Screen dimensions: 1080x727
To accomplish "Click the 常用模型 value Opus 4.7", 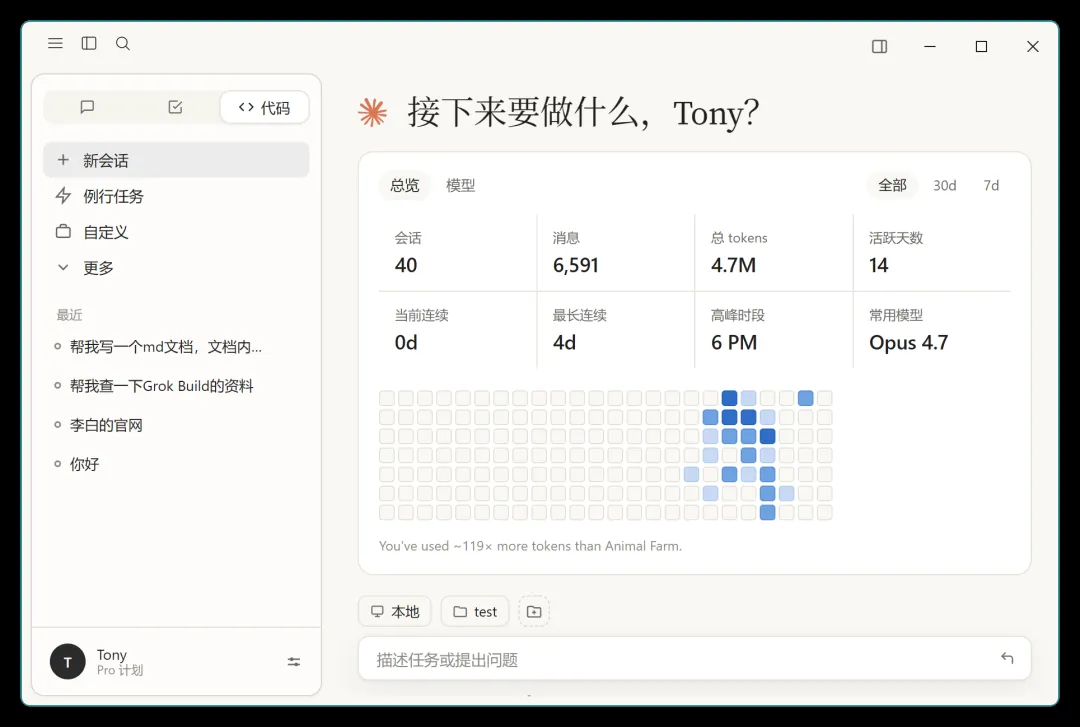I will (x=908, y=342).
